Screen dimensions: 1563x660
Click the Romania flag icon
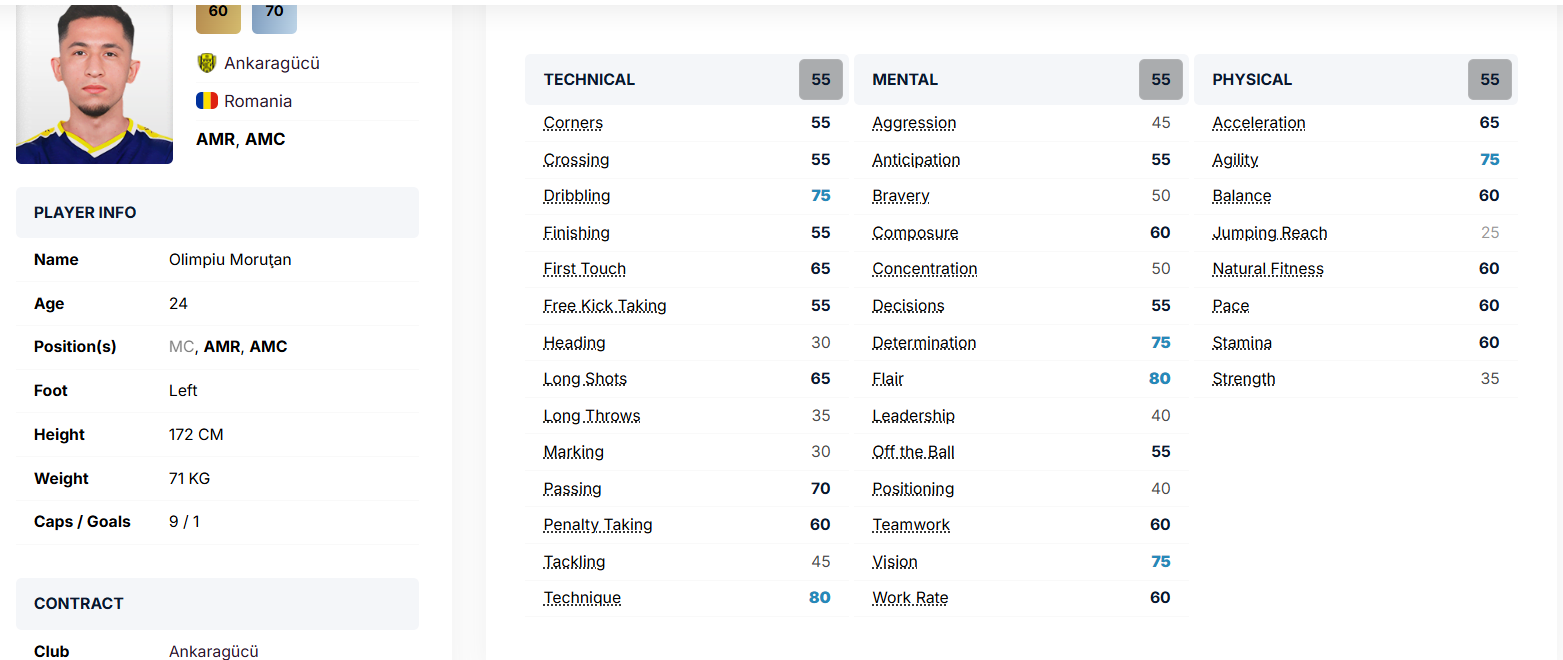(x=207, y=101)
